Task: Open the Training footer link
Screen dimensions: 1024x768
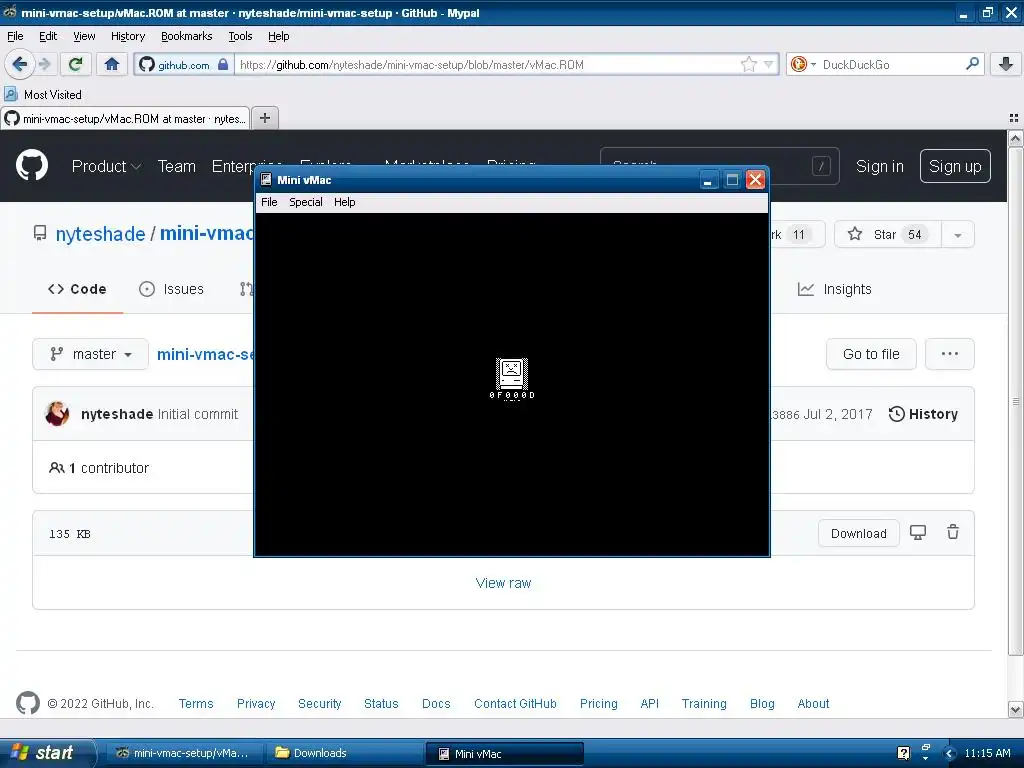Action: [x=704, y=703]
